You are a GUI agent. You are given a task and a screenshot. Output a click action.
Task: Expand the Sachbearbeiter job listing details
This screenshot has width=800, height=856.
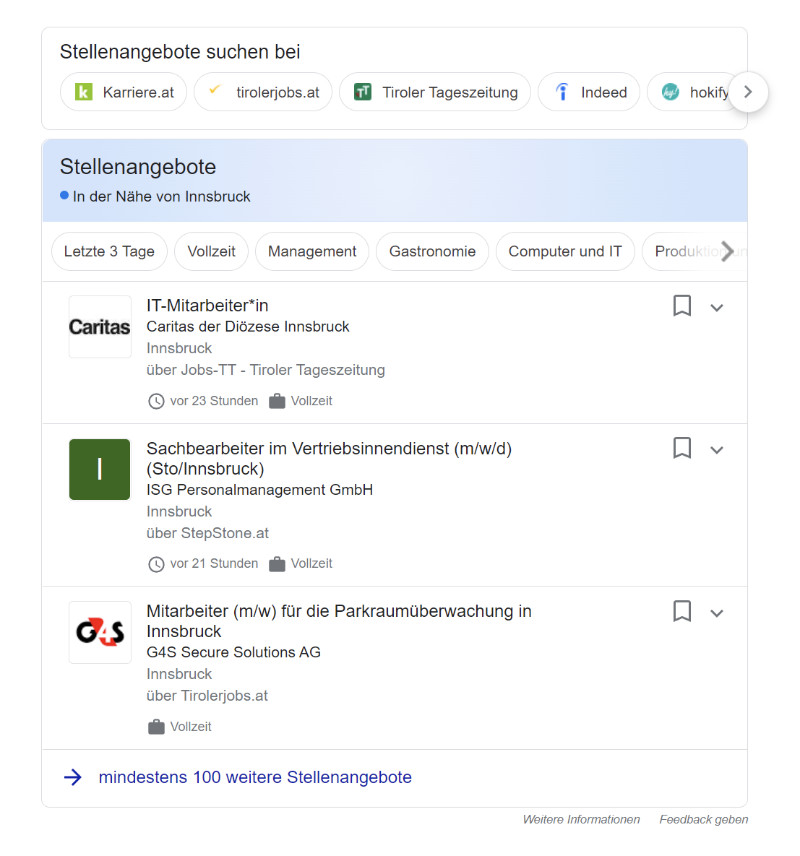pyautogui.click(x=716, y=450)
